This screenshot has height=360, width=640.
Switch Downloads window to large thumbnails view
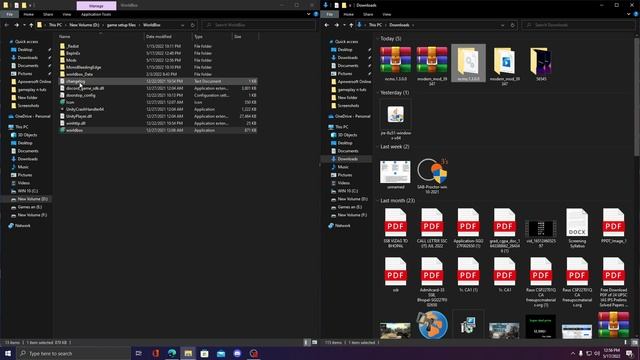[x=635, y=342]
